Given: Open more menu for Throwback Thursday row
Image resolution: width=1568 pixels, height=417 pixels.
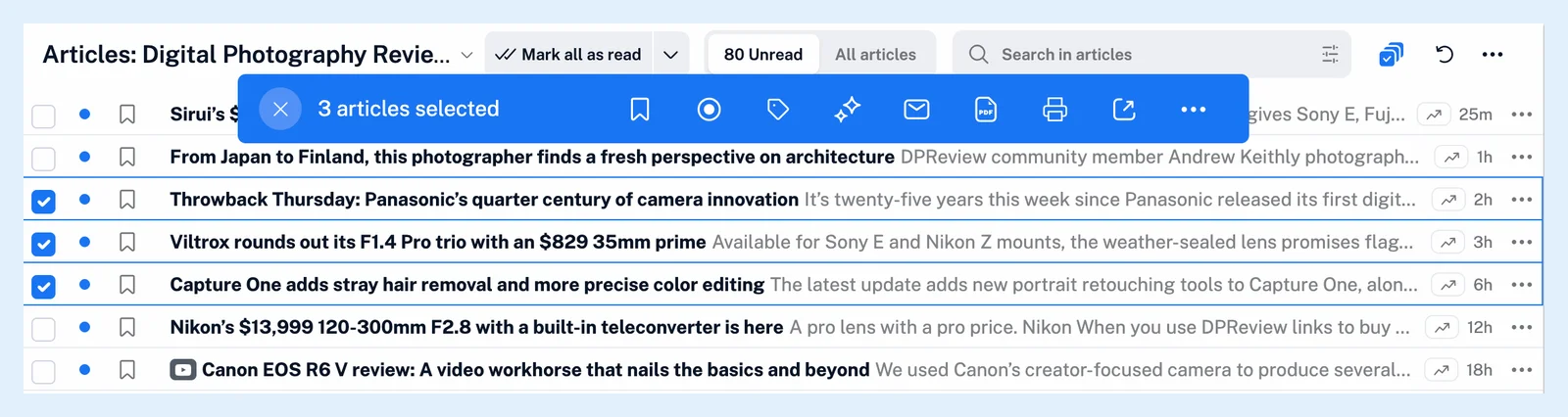Looking at the screenshot, I should [x=1521, y=200].
